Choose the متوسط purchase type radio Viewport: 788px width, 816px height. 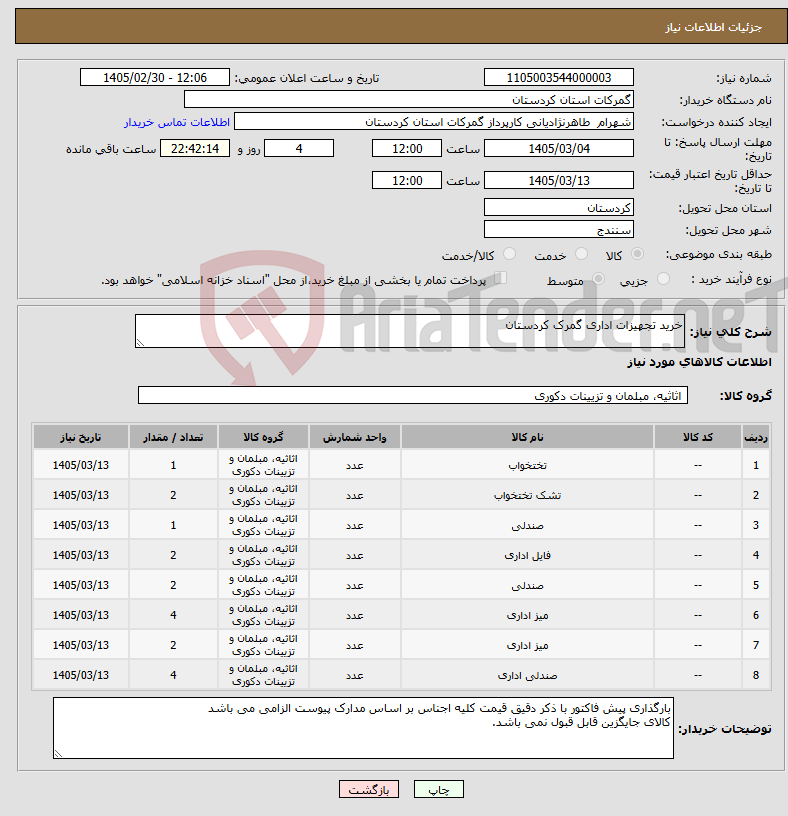coord(599,279)
